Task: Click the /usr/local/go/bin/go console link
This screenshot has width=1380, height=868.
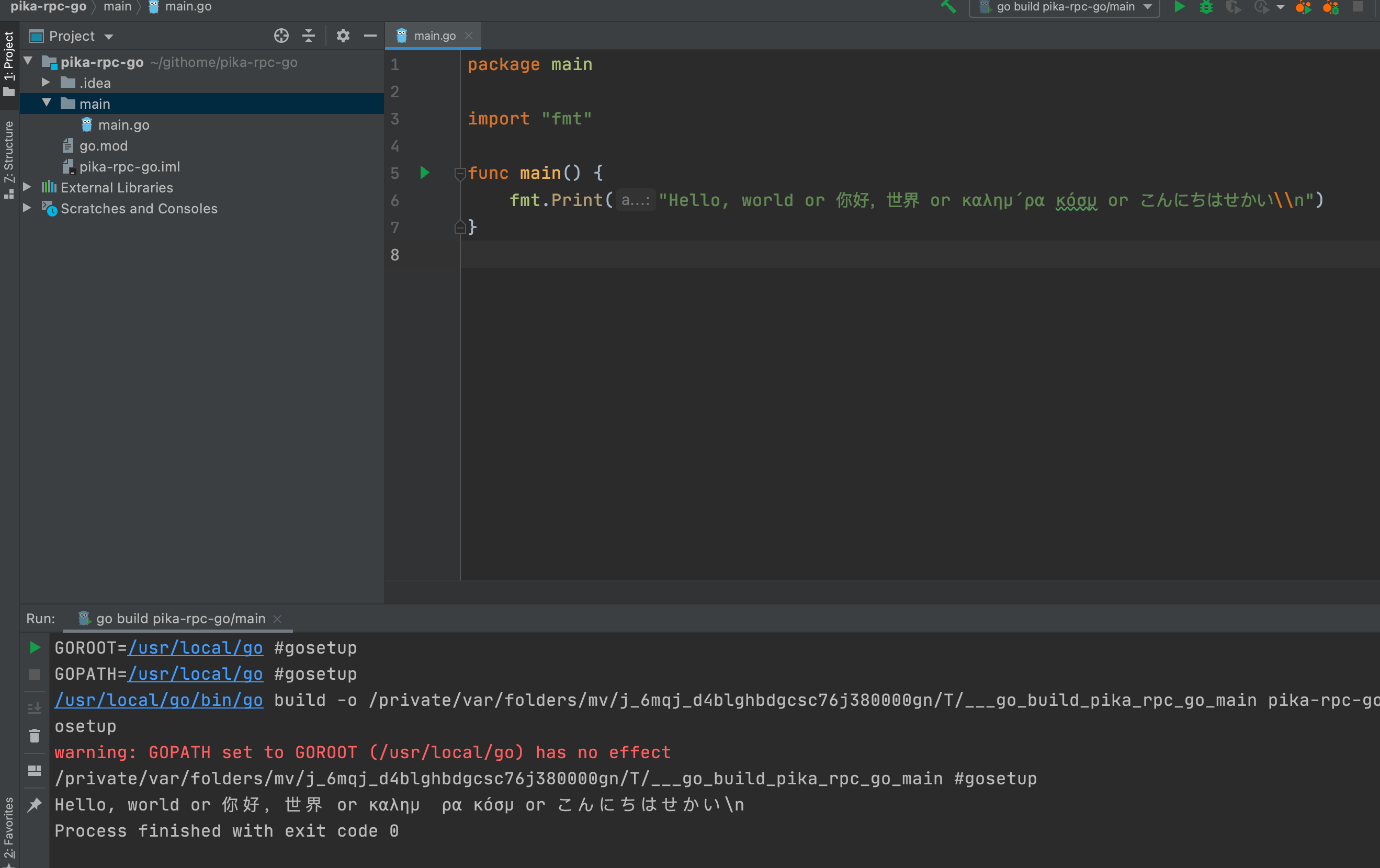Action: click(x=159, y=700)
